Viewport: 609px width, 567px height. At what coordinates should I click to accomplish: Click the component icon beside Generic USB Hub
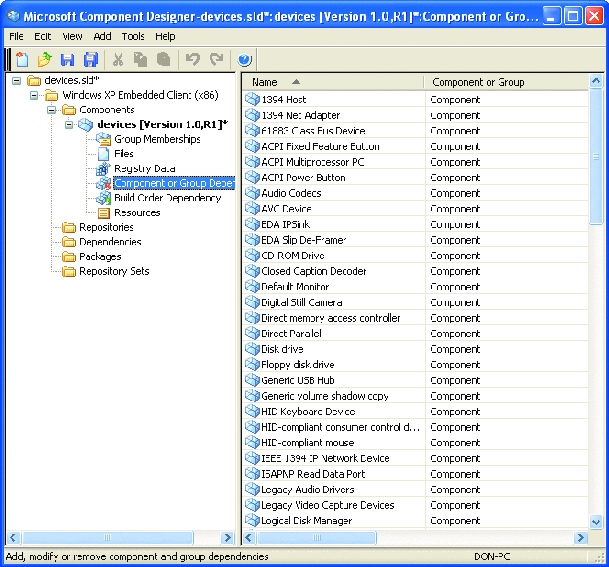(x=252, y=380)
